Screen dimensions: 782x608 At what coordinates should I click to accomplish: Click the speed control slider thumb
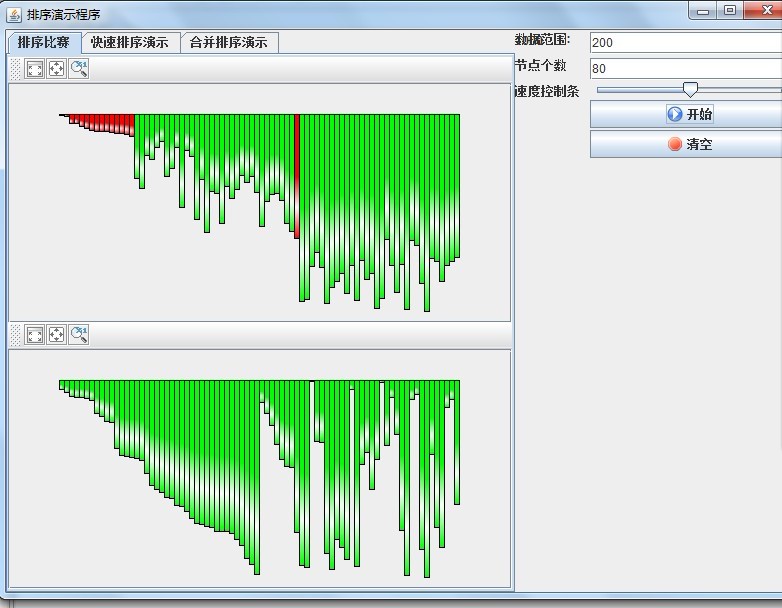pyautogui.click(x=690, y=90)
